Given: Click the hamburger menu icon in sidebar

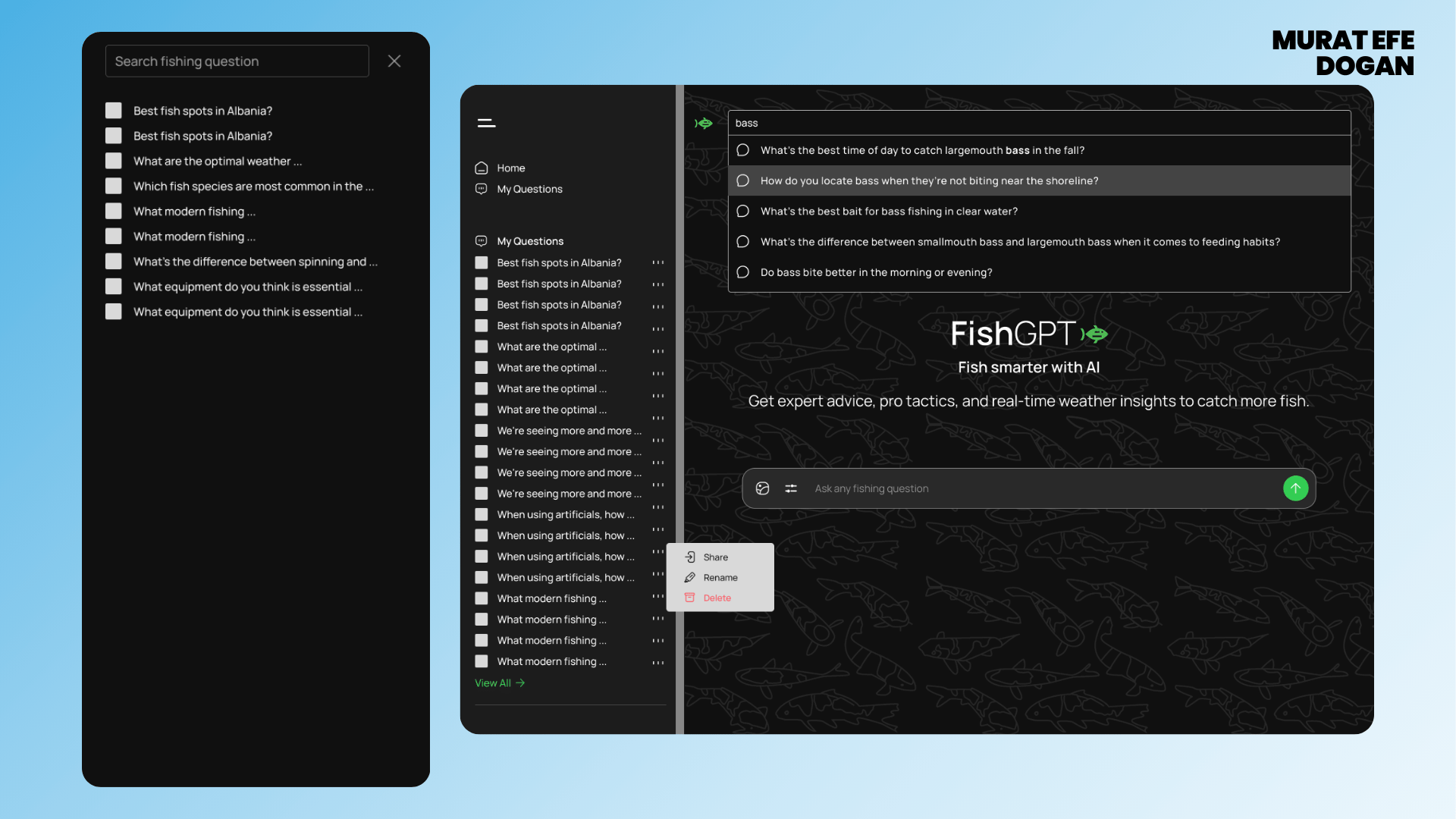Looking at the screenshot, I should [486, 123].
